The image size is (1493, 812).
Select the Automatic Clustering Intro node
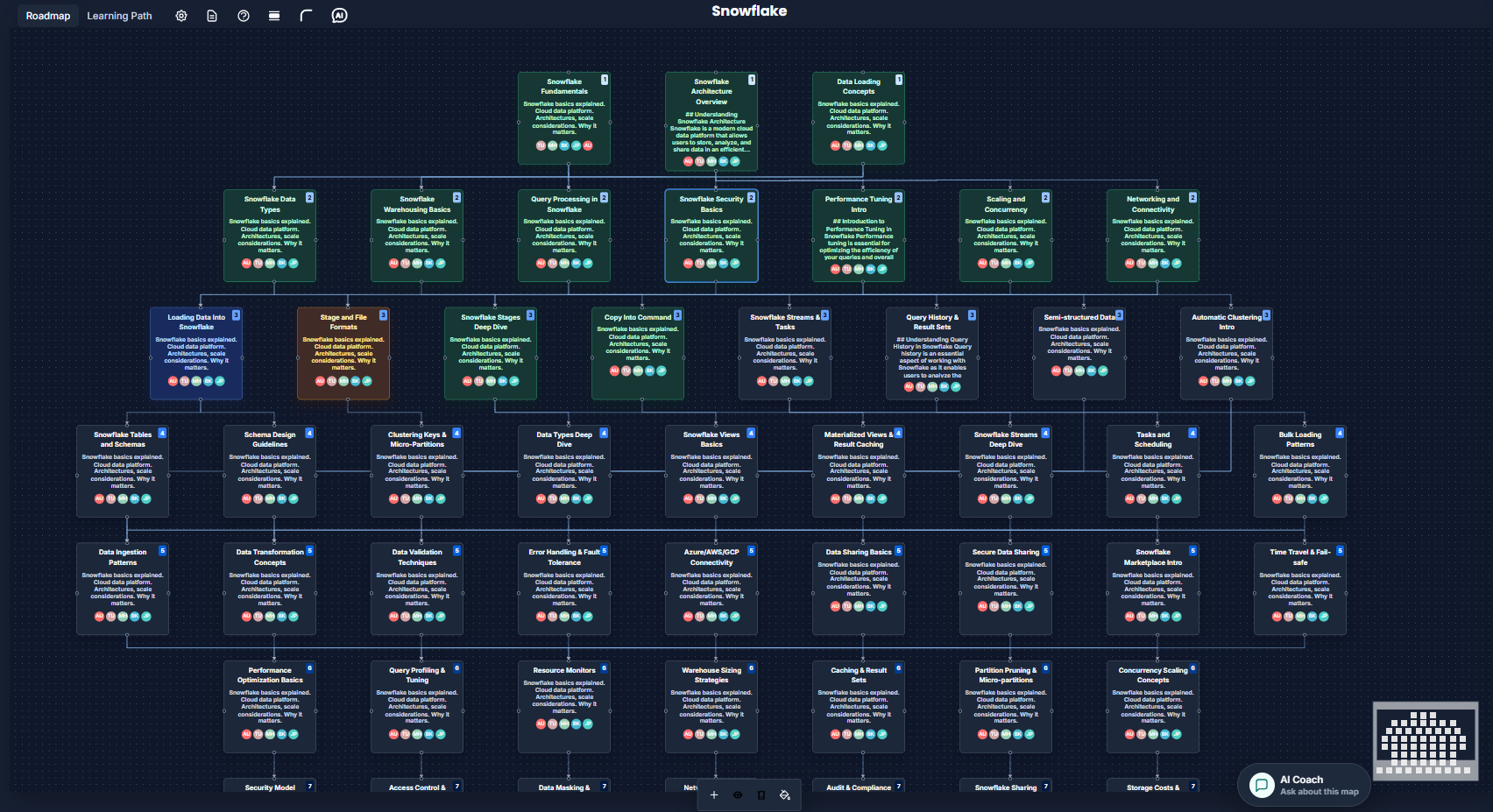(x=1227, y=354)
